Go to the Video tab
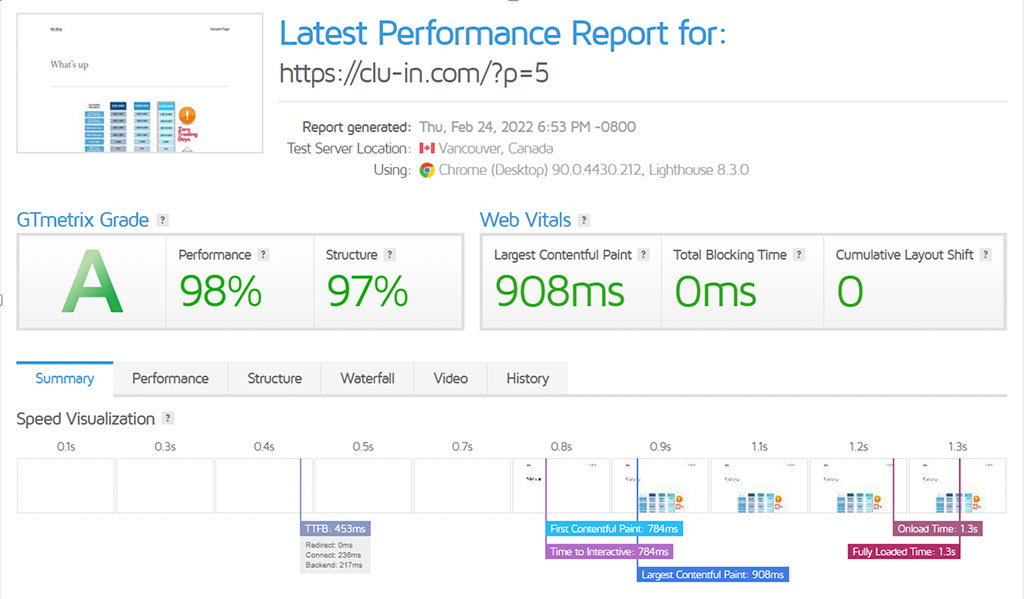This screenshot has width=1024, height=599. pyautogui.click(x=450, y=379)
